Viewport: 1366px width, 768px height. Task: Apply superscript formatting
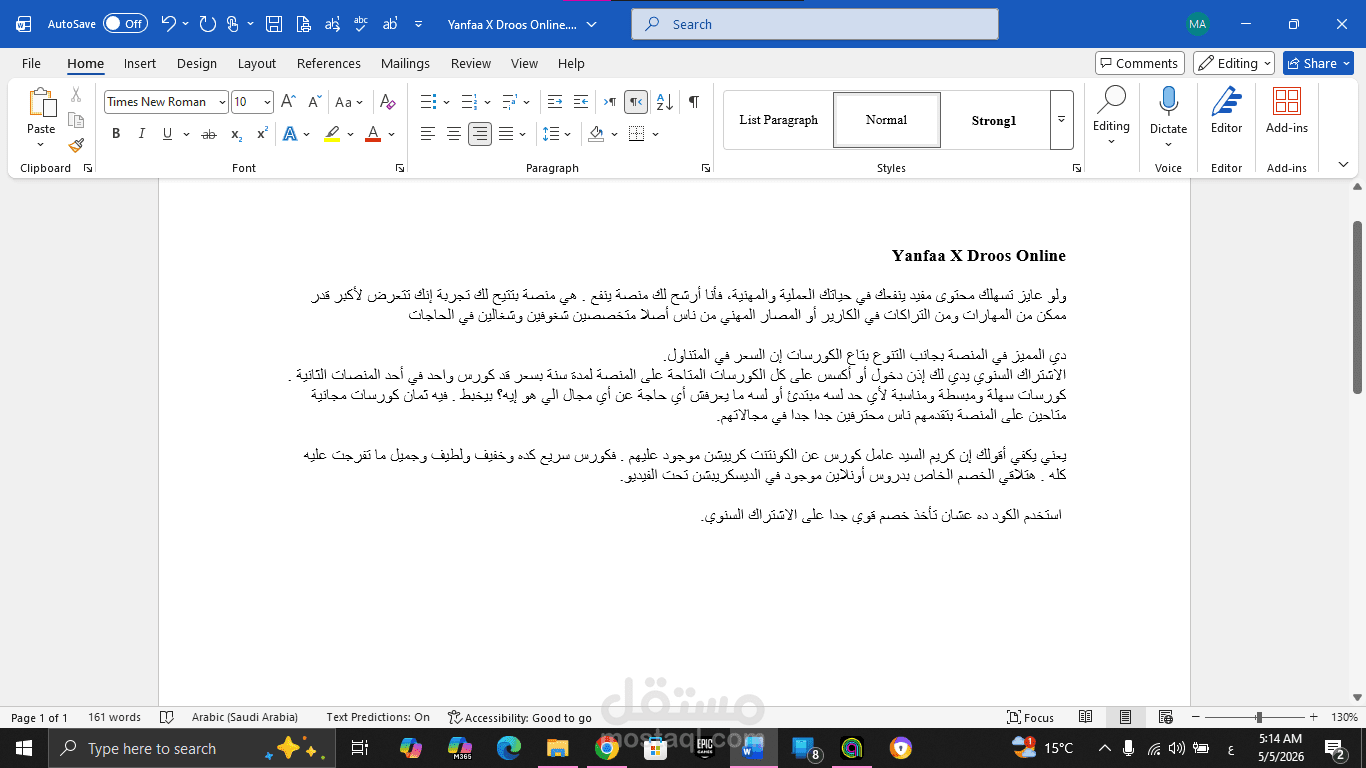(x=262, y=134)
